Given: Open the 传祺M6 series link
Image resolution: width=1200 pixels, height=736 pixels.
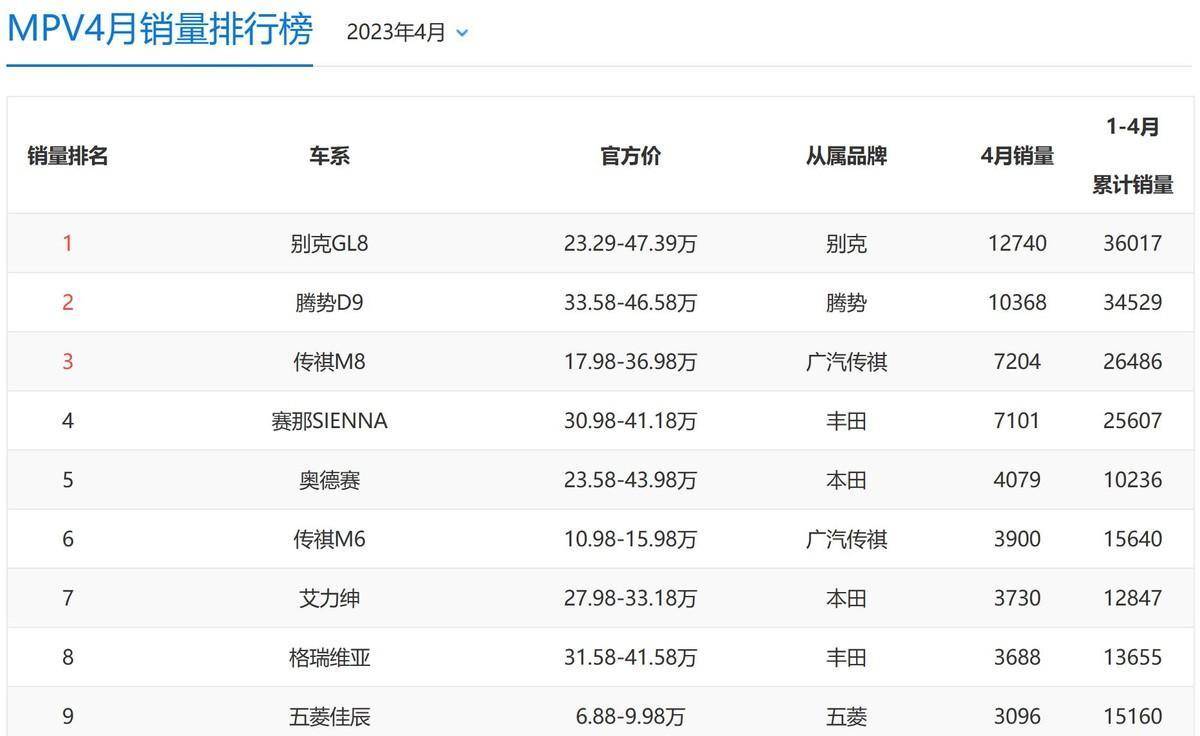Looking at the screenshot, I should (329, 539).
